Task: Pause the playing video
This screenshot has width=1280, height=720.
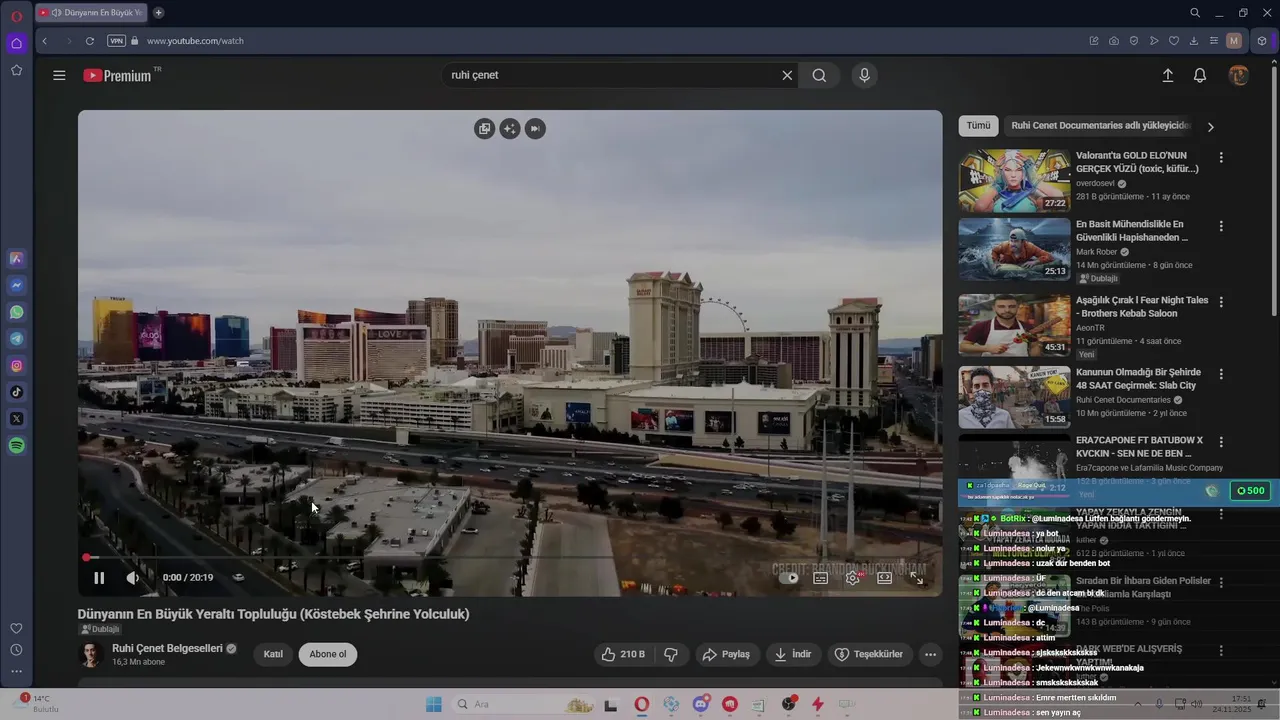Action: (x=99, y=577)
